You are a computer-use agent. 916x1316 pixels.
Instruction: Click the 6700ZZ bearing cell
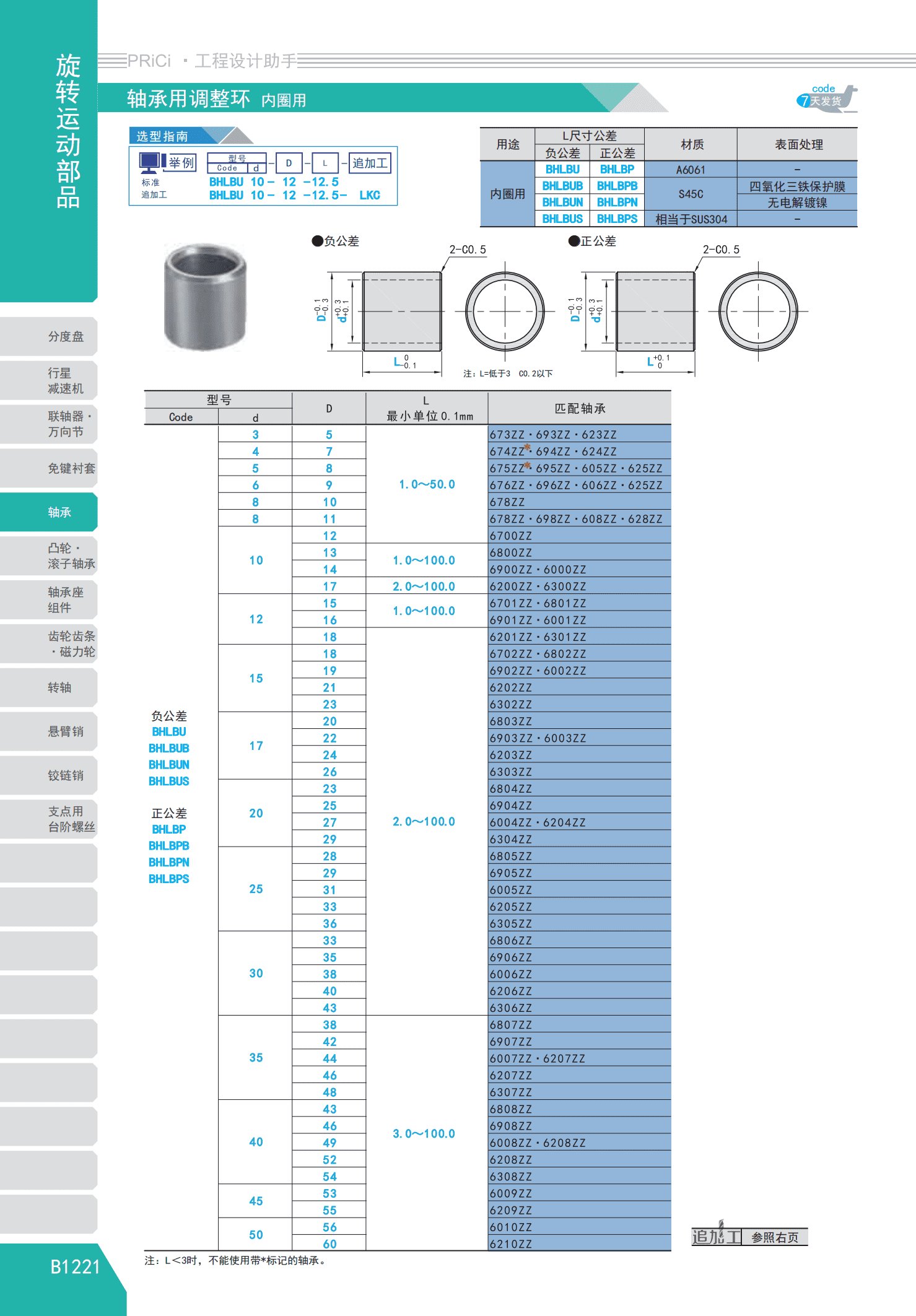[580, 535]
